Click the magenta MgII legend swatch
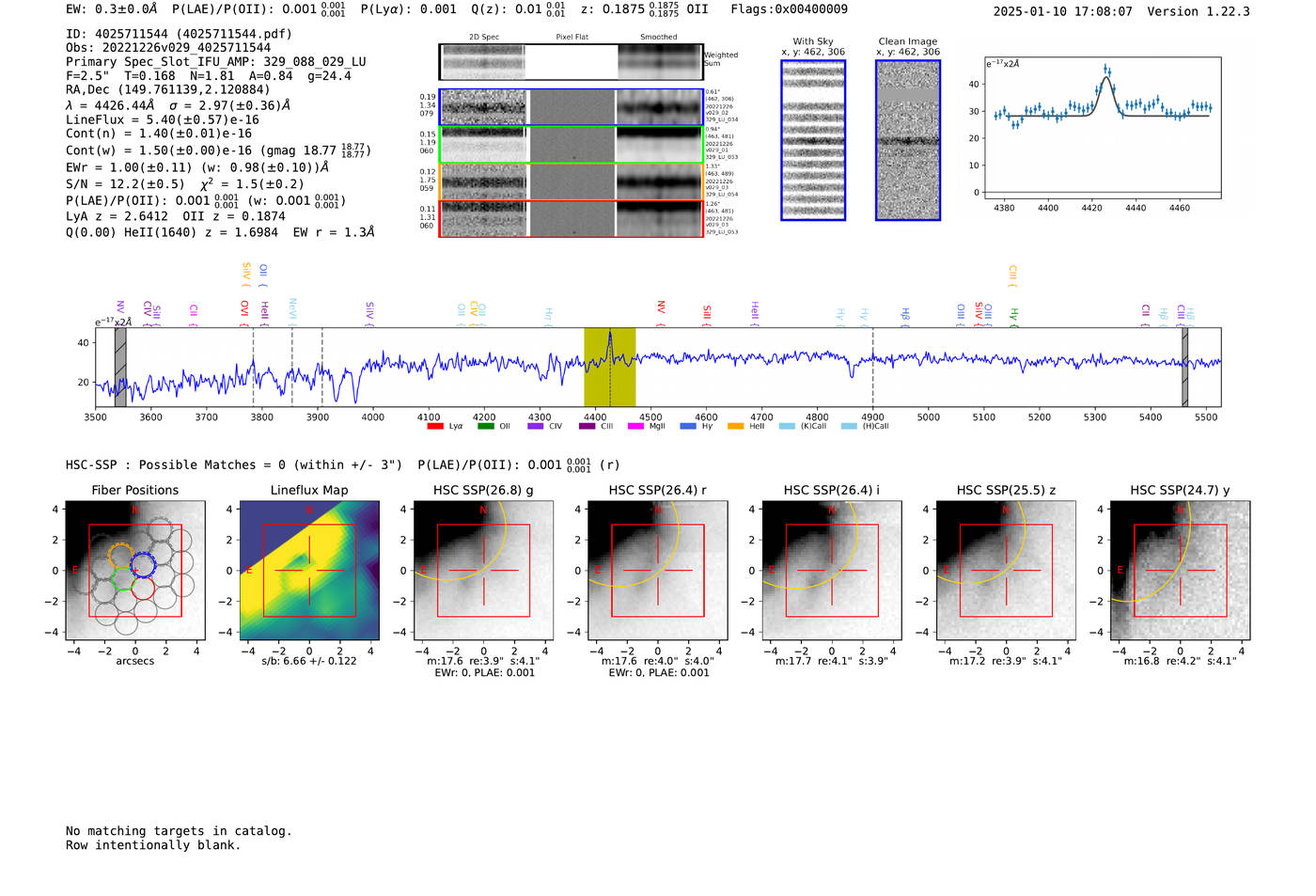The height and width of the screenshot is (896, 1316). (635, 426)
